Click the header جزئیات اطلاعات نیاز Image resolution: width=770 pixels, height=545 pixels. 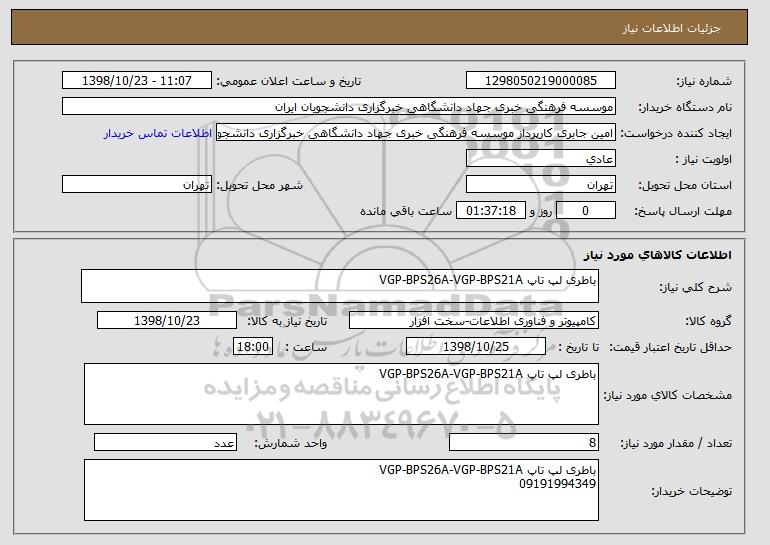pyautogui.click(x=671, y=28)
